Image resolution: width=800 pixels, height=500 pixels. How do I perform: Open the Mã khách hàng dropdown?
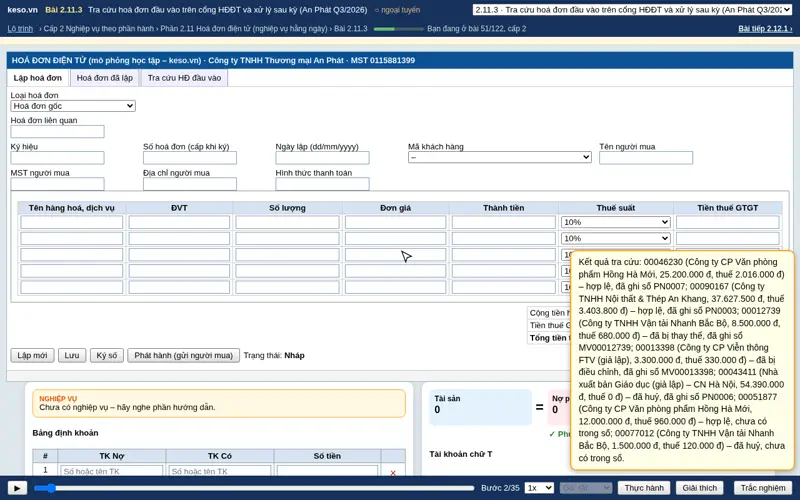[499, 157]
